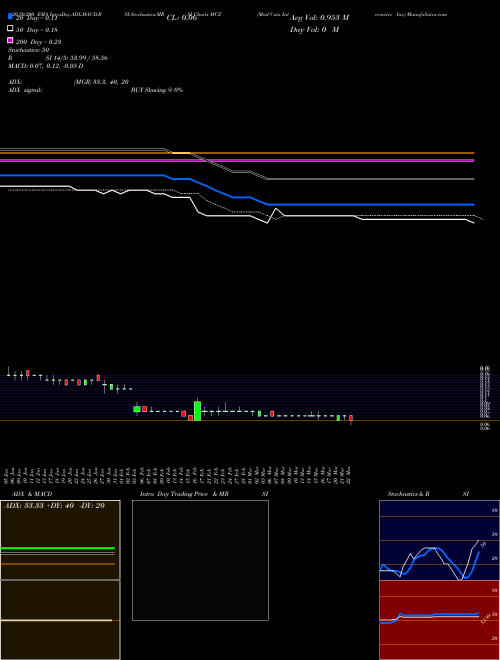Click the 'ADX & MACD' panel title
Viewport: 500px width, 660px height.
click(x=32, y=494)
